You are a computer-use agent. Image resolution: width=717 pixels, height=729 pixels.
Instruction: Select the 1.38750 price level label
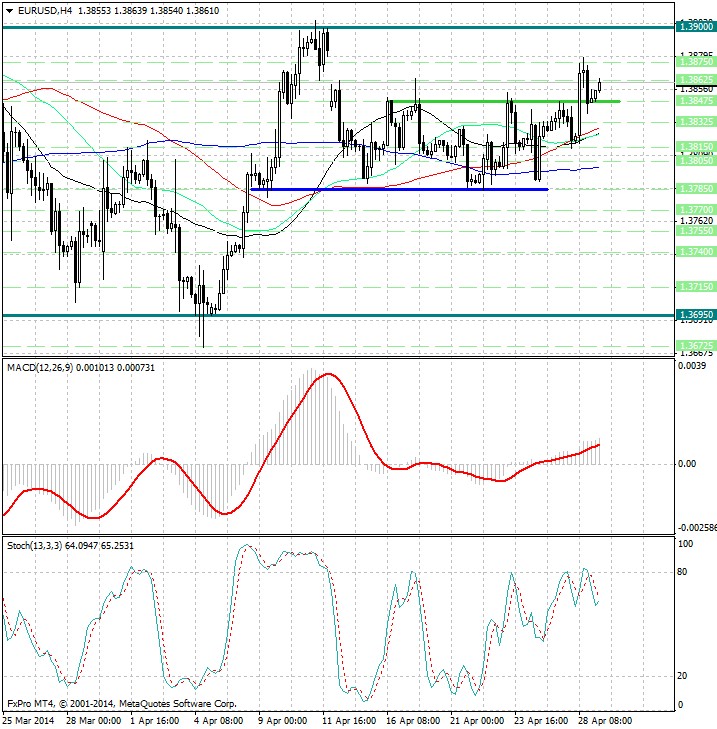coord(696,62)
